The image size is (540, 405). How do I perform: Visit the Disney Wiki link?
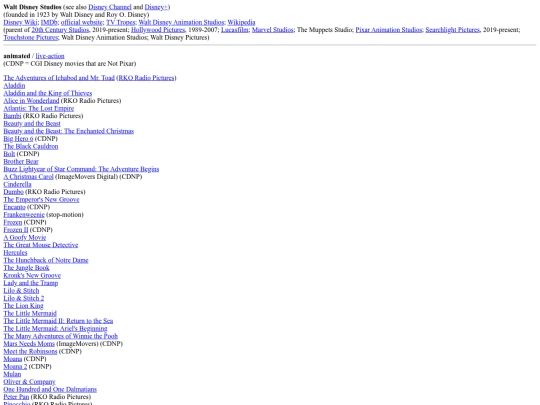[x=20, y=22]
